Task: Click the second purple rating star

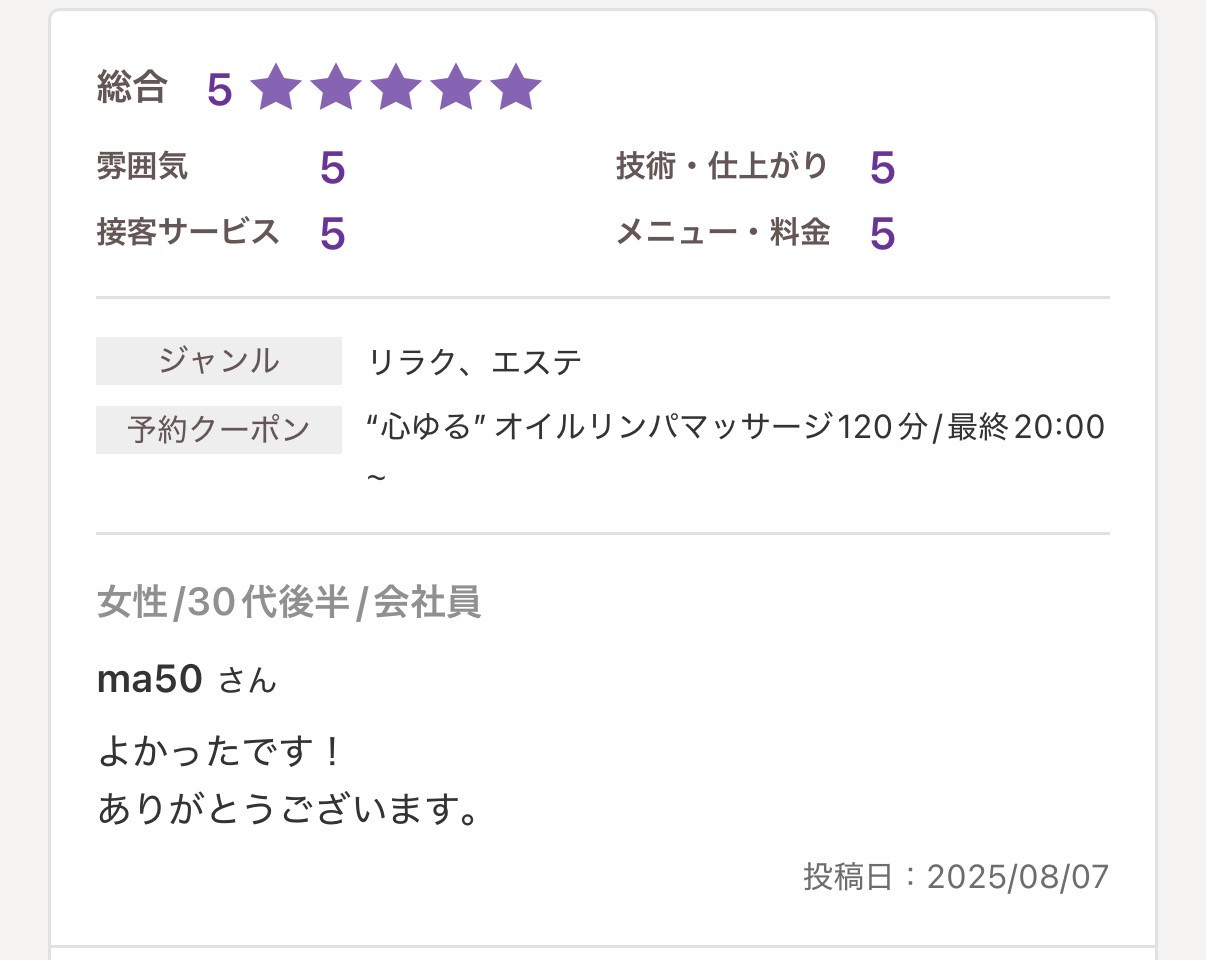Action: (x=335, y=88)
